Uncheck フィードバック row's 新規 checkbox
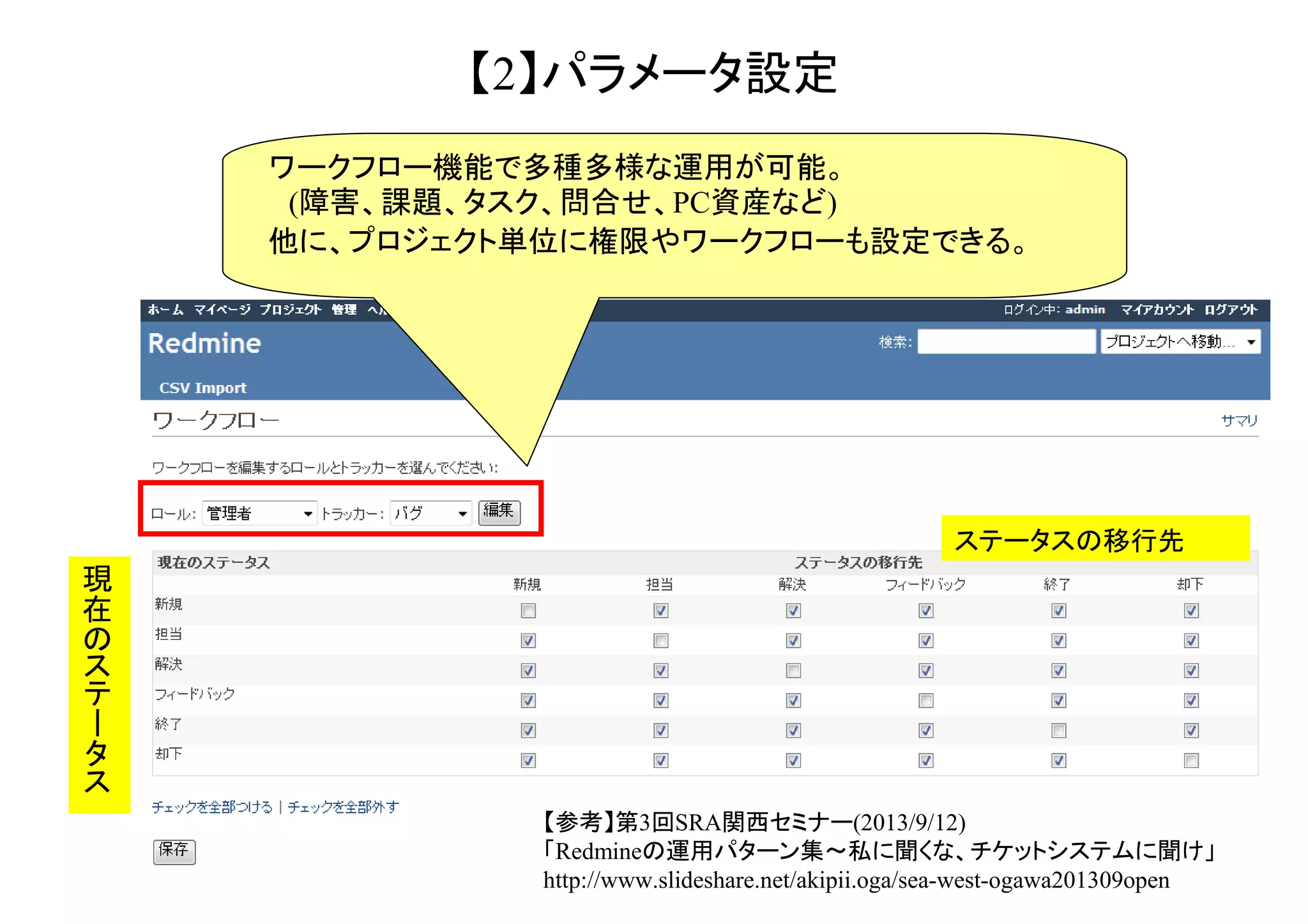The height and width of the screenshot is (924, 1308). 528,701
